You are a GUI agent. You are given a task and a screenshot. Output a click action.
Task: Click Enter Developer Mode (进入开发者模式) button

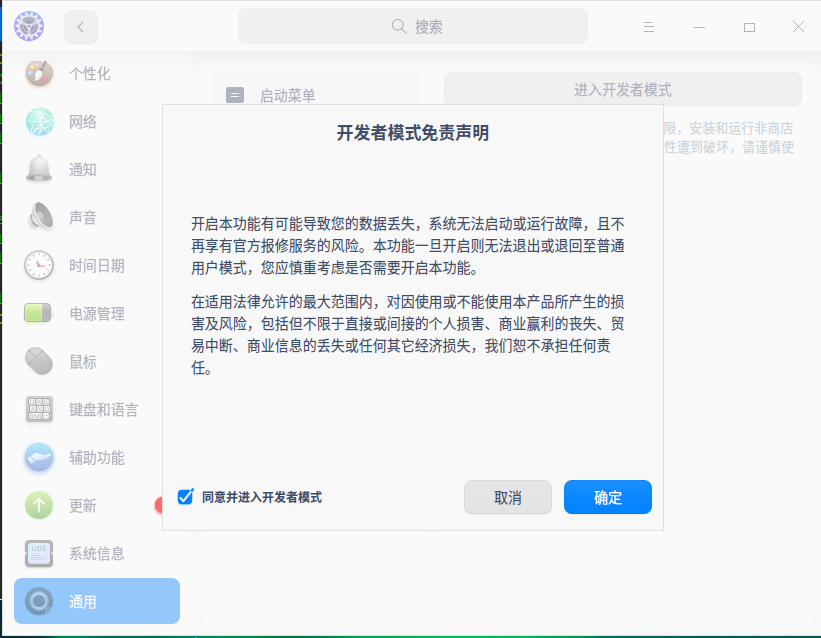tap(622, 89)
